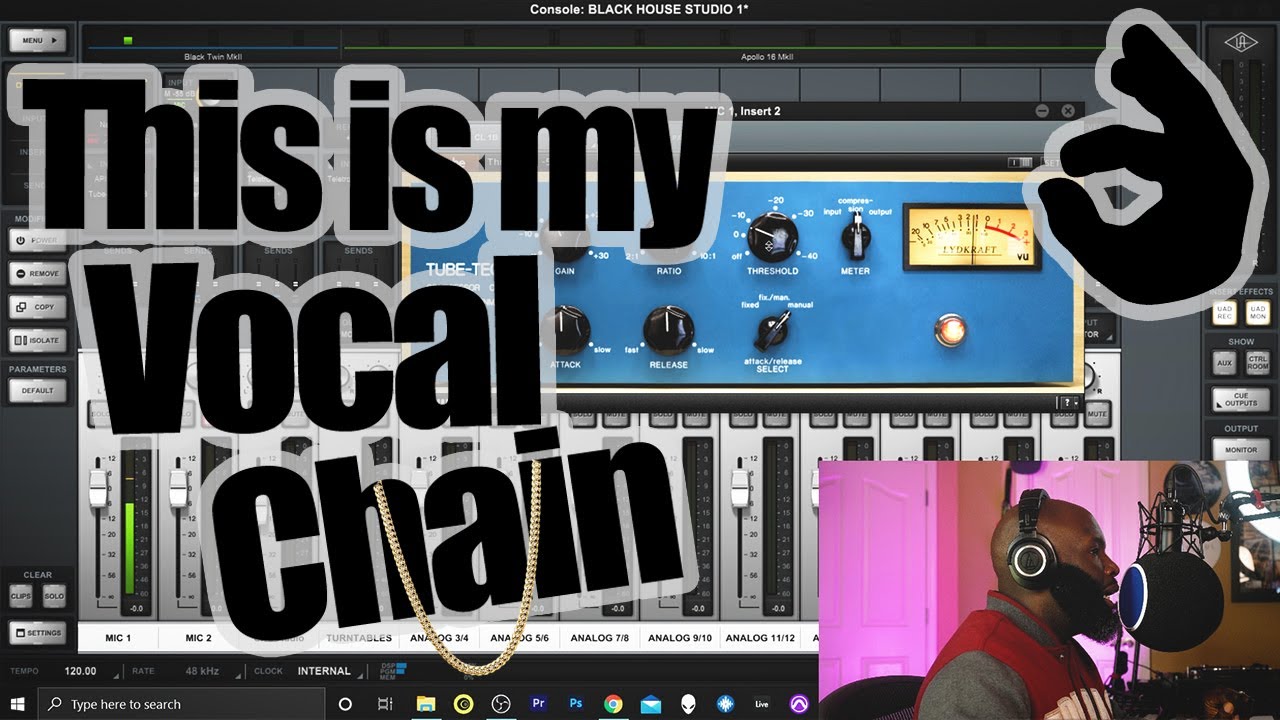Select the Black Twin MkII device label
Image resolution: width=1280 pixels, height=720 pixels.
point(213,57)
